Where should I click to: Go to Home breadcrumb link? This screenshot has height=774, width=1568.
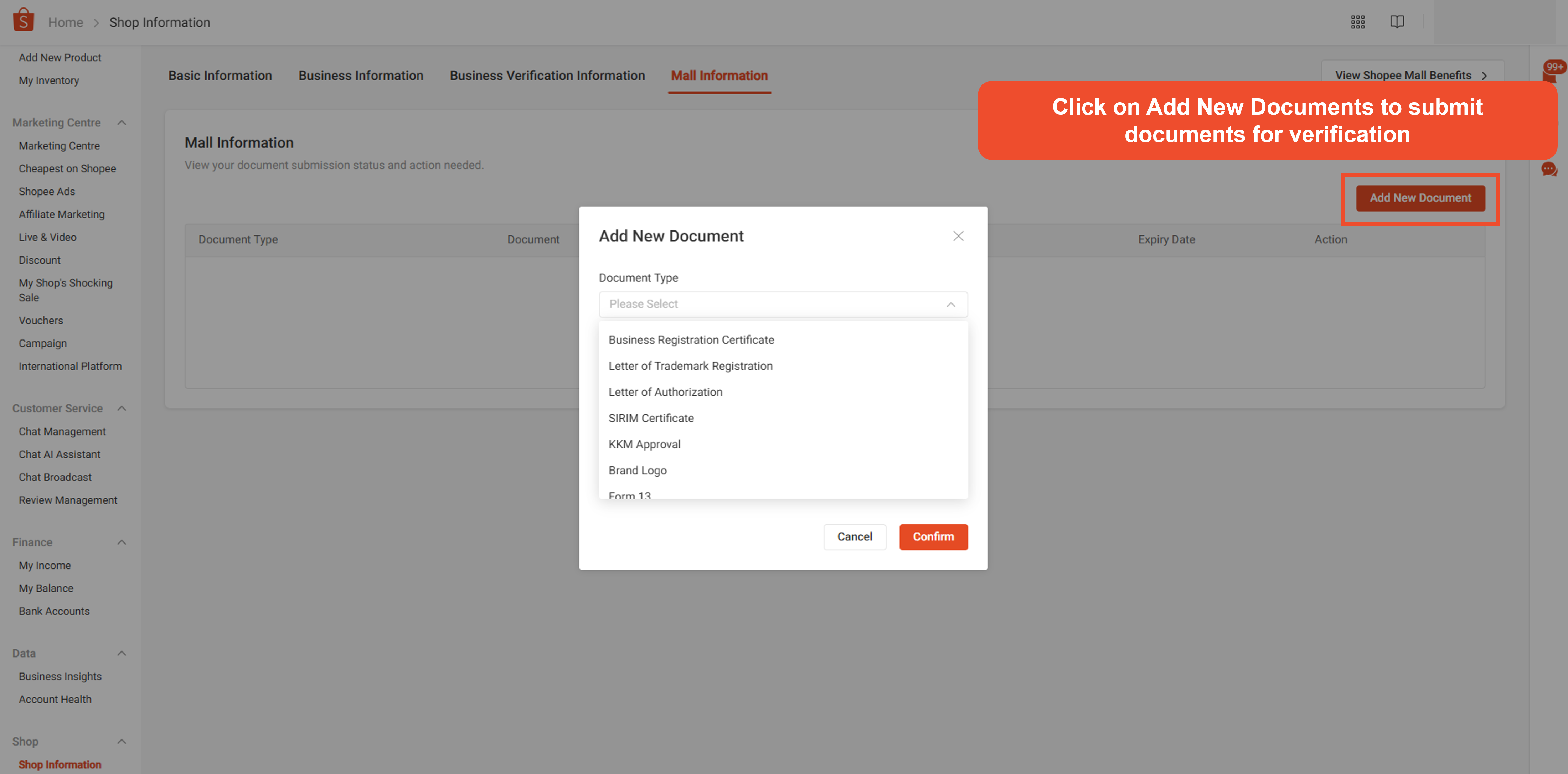tap(66, 22)
